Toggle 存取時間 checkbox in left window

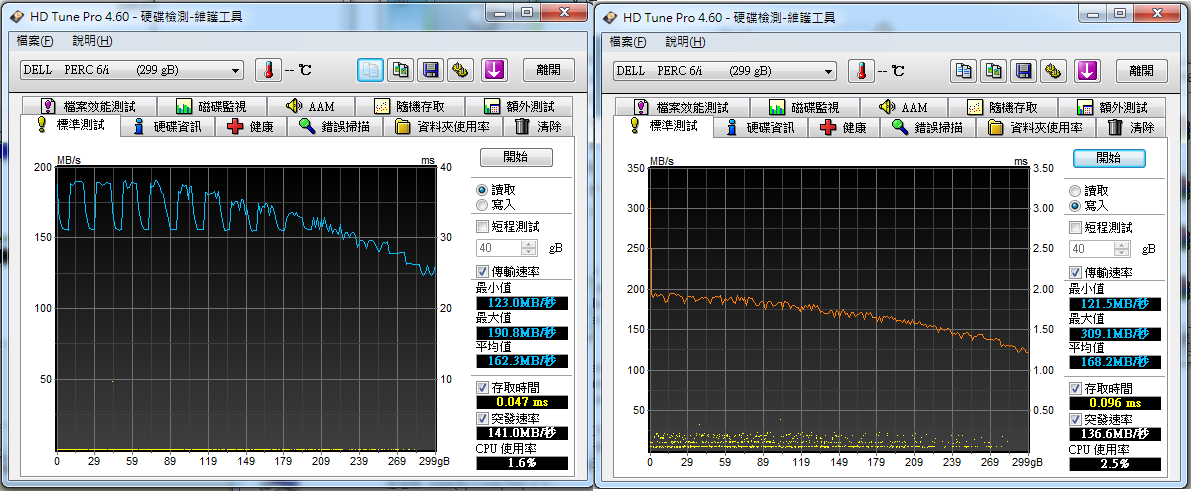coord(482,387)
